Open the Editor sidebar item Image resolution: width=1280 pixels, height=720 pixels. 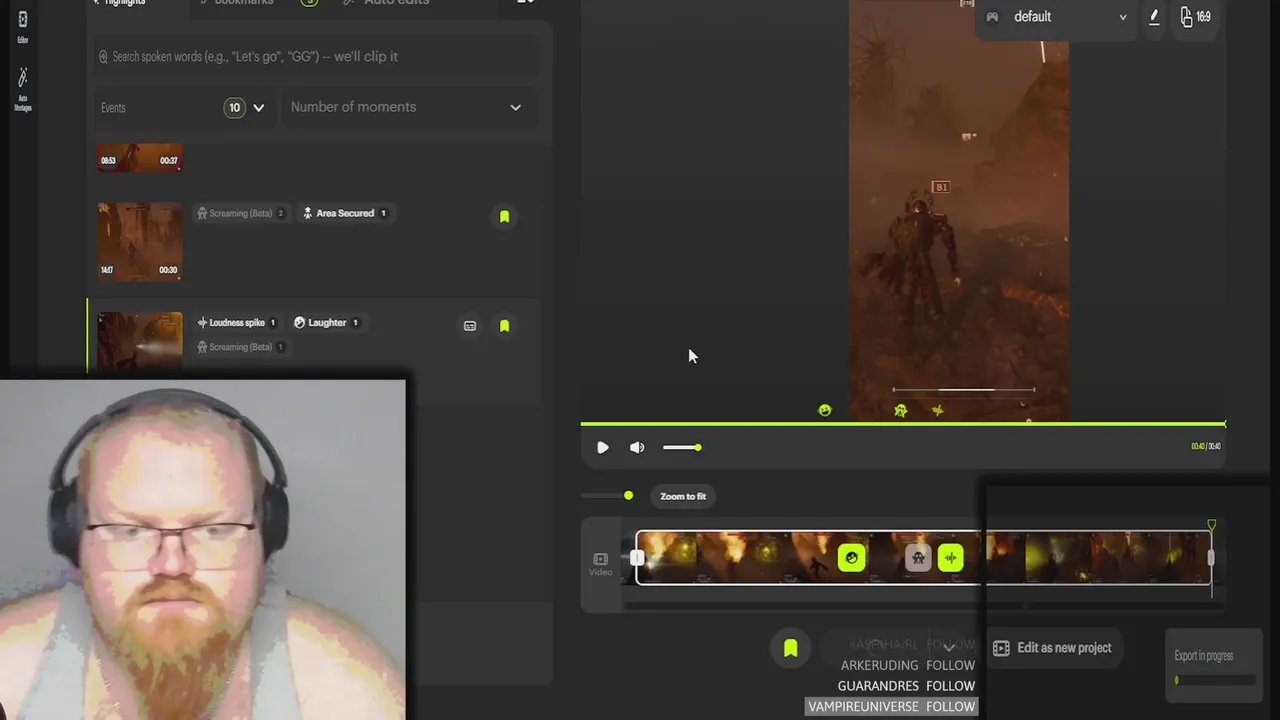pos(22,26)
